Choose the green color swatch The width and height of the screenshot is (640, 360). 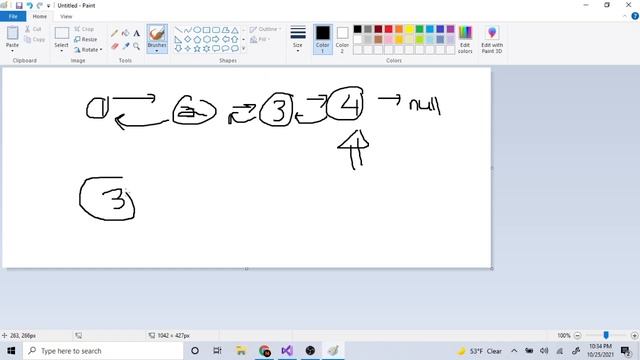419,29
